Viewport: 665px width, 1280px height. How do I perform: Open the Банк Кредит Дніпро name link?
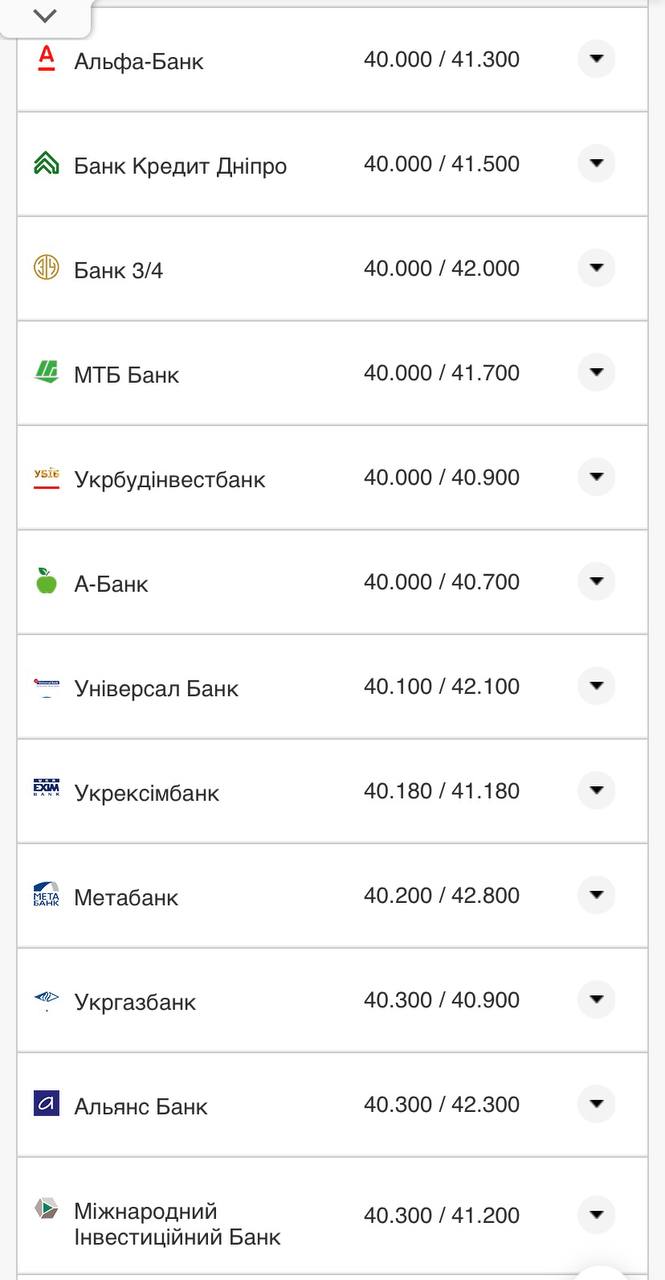[180, 166]
